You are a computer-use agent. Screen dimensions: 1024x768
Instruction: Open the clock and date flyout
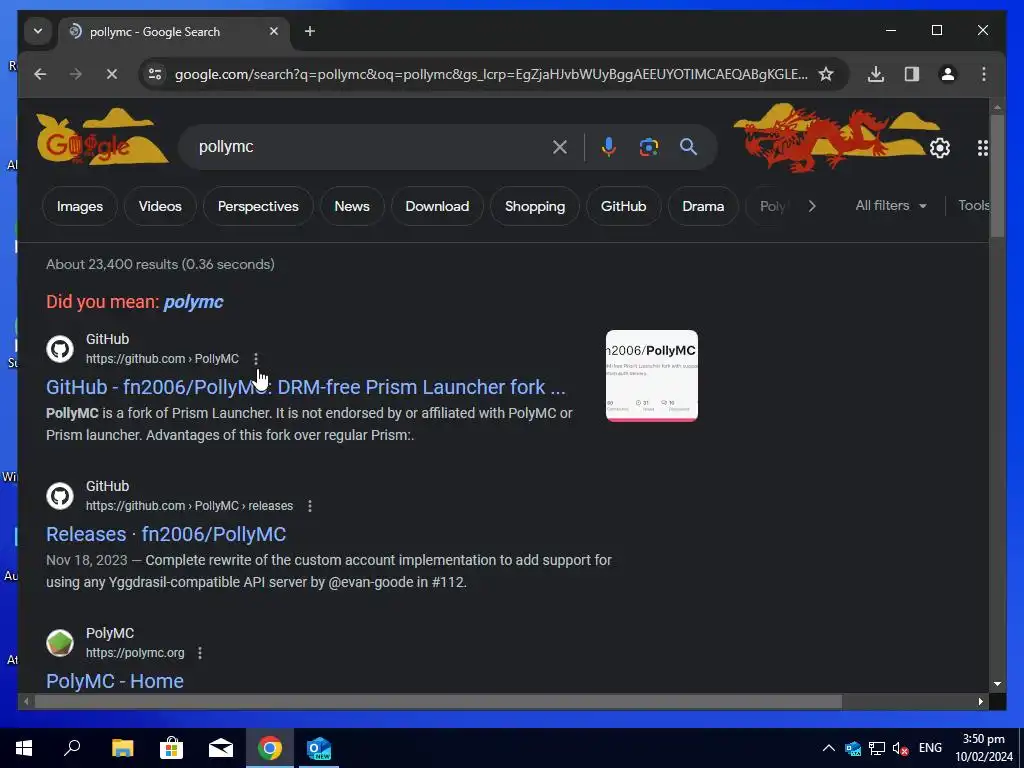click(x=984, y=748)
